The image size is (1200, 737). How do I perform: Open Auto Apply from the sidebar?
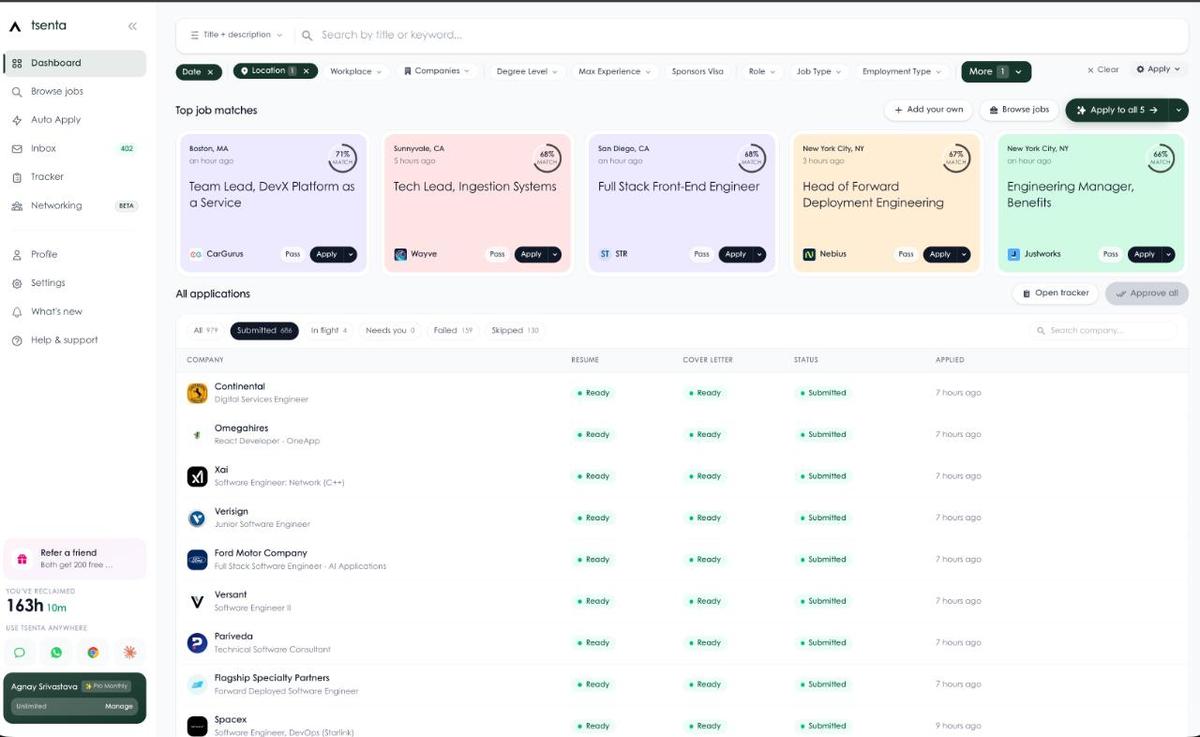75,120
